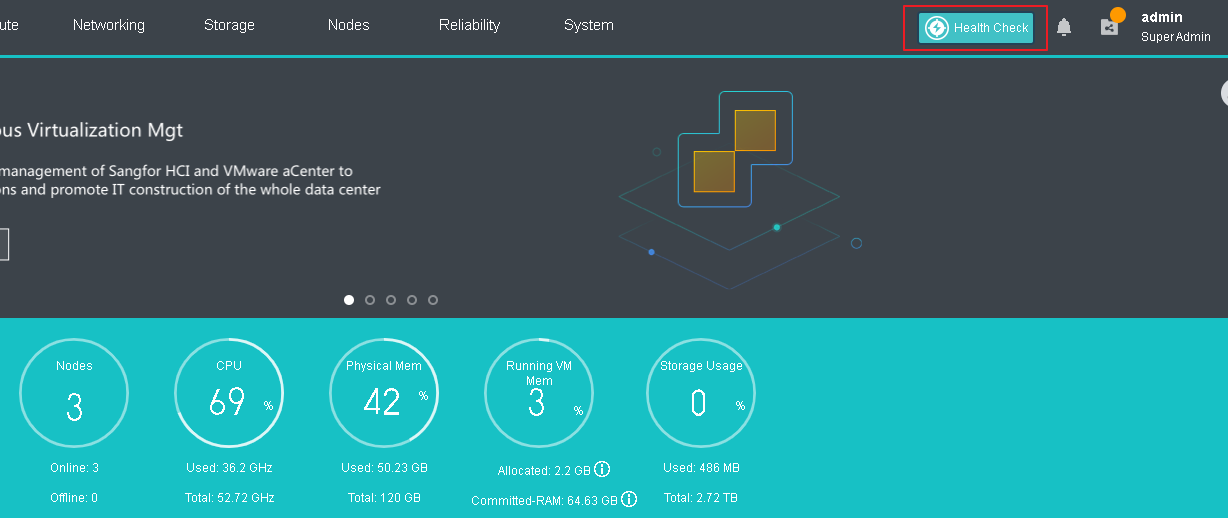Screen dimensions: 1228x518
Task: Switch to the second banner carousel dot
Action: click(370, 300)
